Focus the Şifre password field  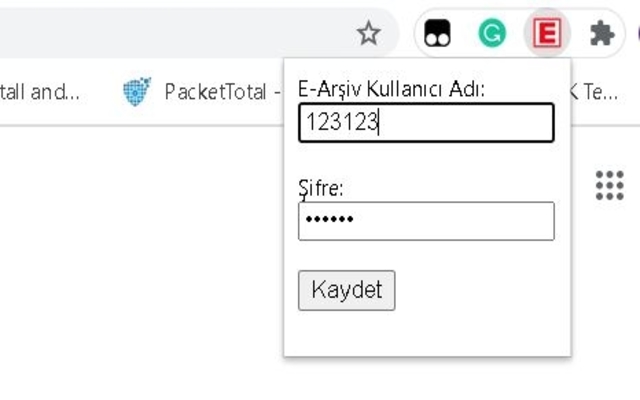(426, 221)
